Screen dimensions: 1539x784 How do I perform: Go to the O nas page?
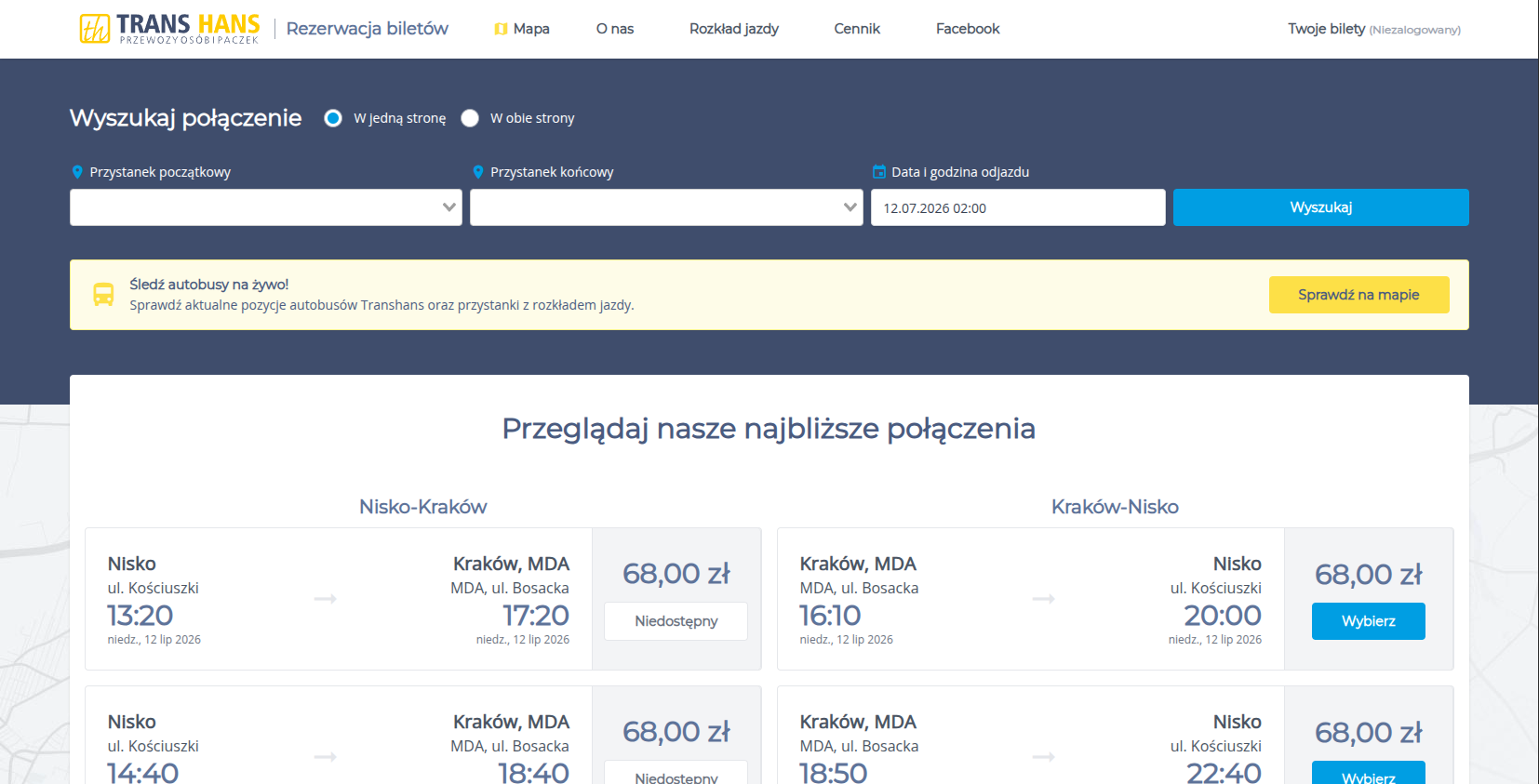(615, 29)
